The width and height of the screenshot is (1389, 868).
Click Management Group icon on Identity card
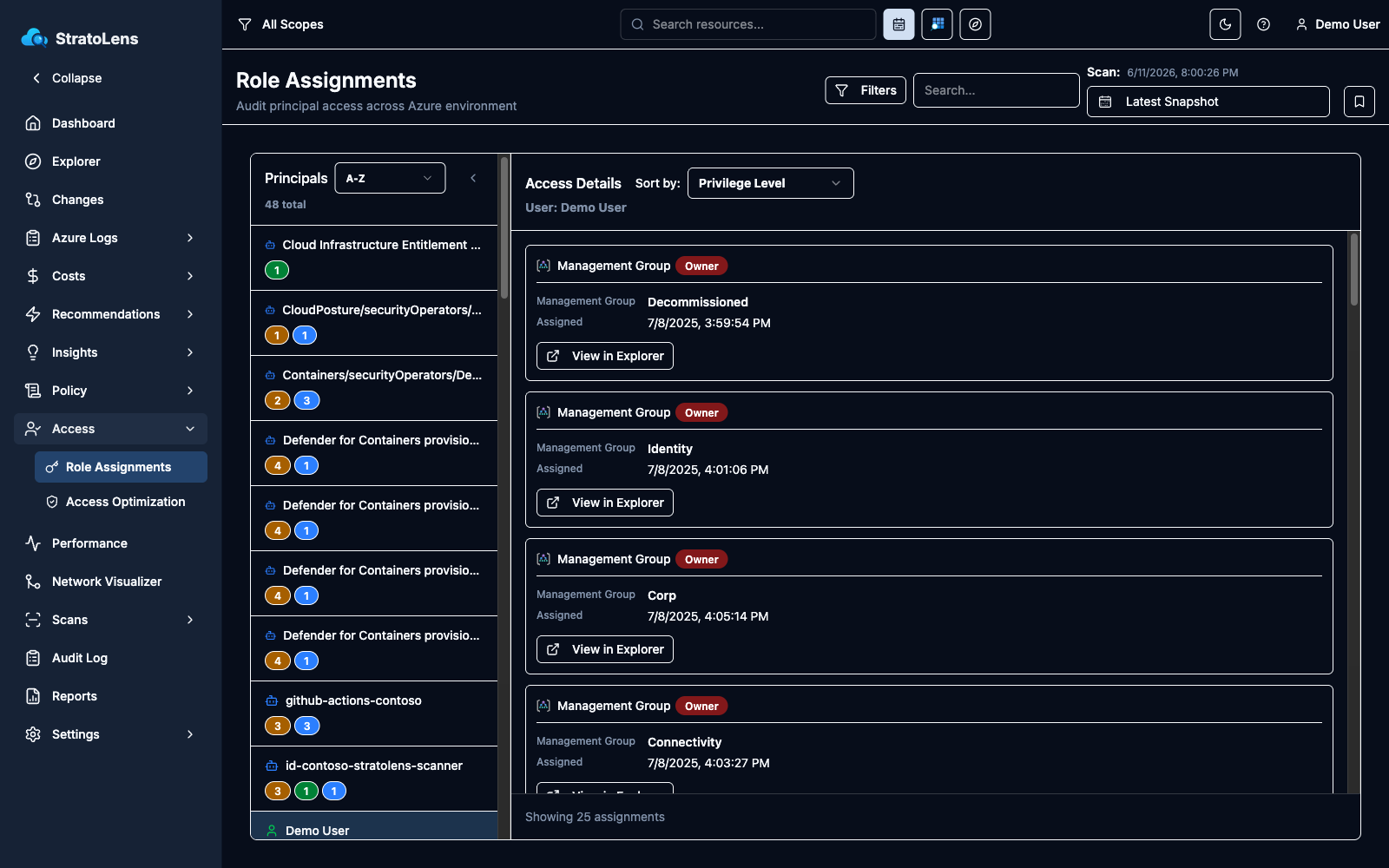[543, 412]
